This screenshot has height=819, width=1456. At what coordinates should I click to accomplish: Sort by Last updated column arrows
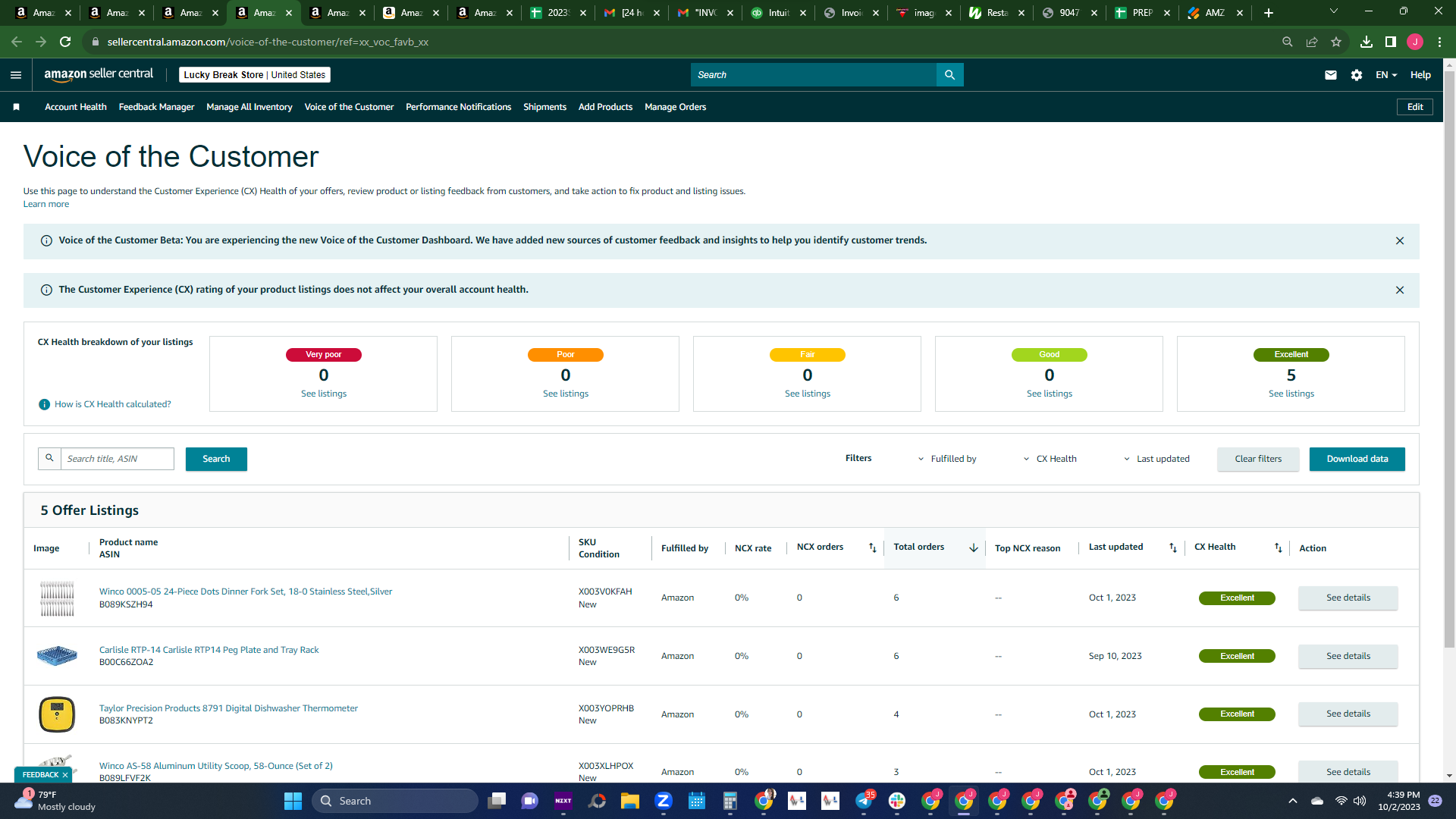coord(1173,548)
